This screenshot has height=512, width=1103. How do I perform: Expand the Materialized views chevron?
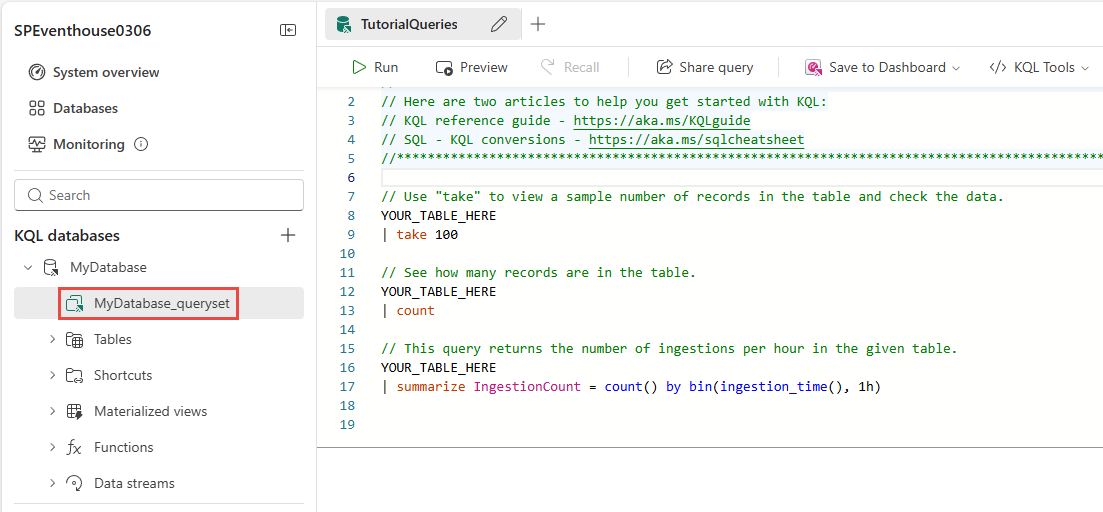52,411
